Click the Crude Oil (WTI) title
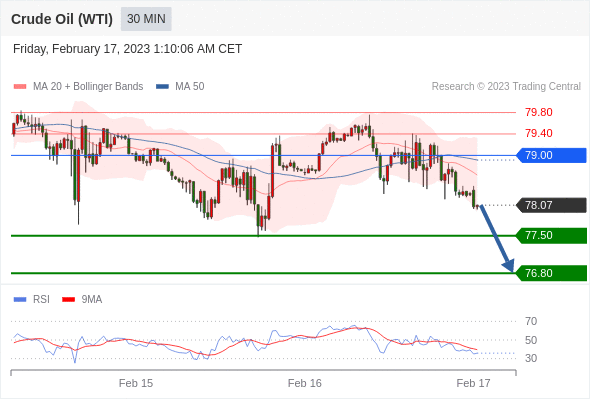Screen dimensions: 590x400 pos(62,19)
